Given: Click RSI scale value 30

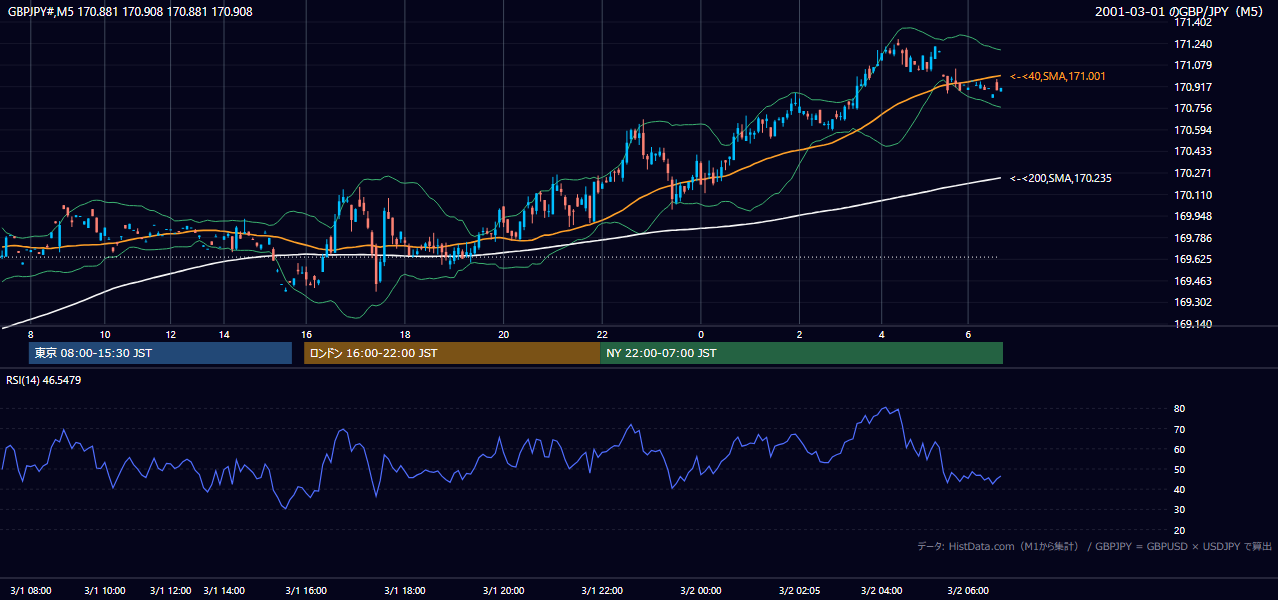Looking at the screenshot, I should coord(1180,510).
